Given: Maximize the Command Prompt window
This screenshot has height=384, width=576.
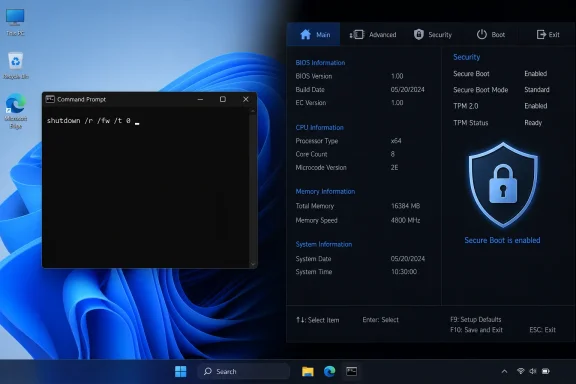Looking at the screenshot, I should 223,99.
